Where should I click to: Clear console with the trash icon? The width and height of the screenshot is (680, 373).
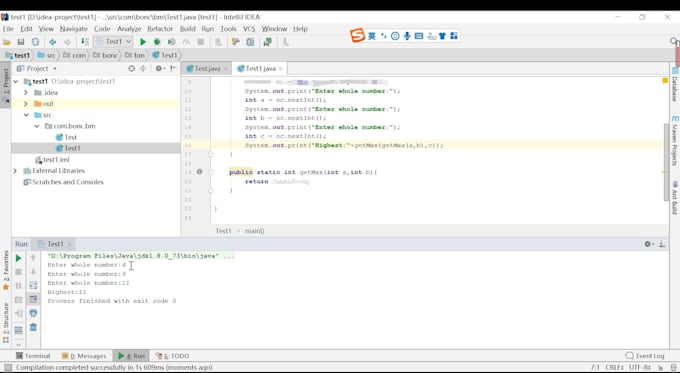click(33, 327)
